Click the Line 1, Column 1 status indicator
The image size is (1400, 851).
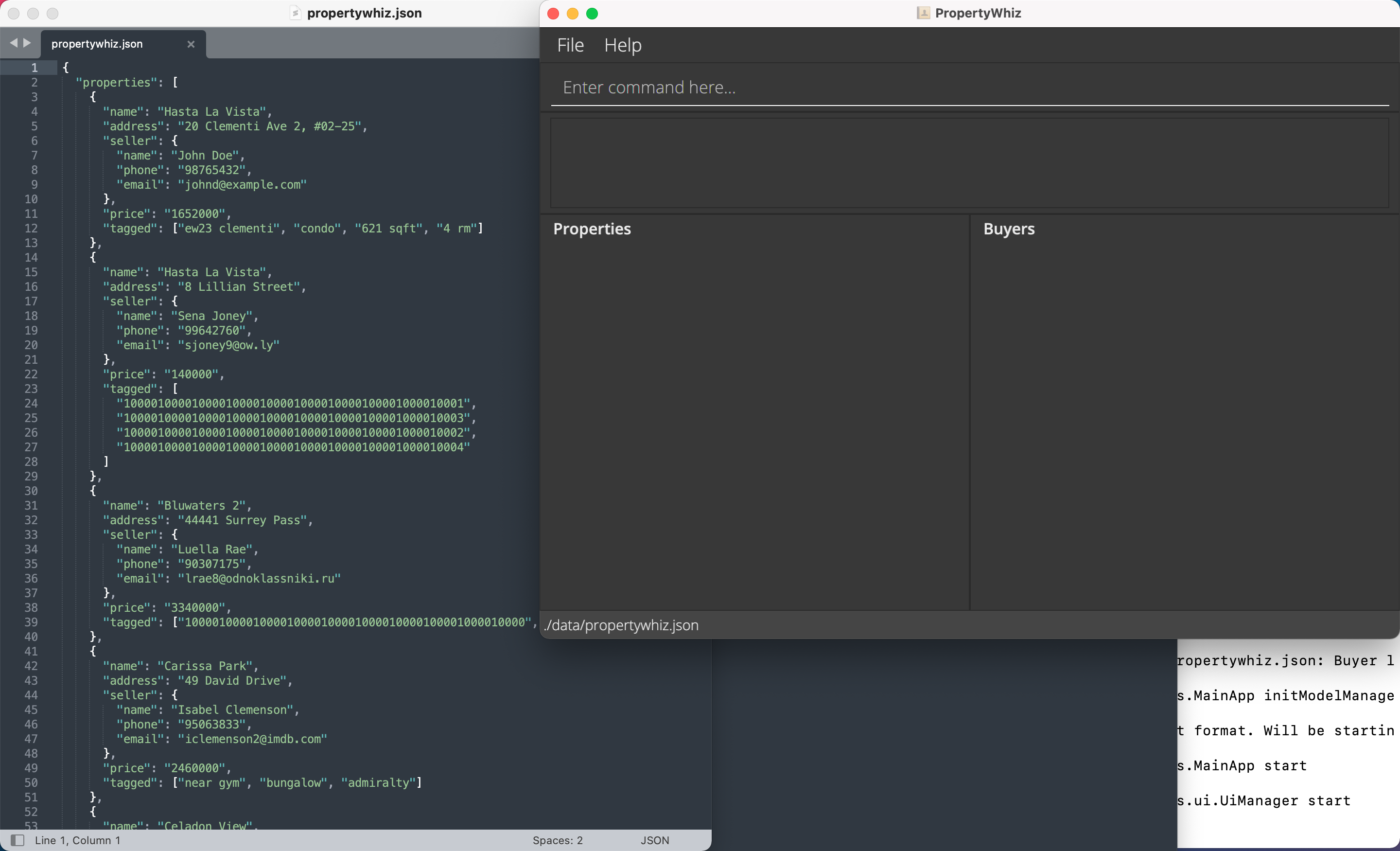coord(78,840)
